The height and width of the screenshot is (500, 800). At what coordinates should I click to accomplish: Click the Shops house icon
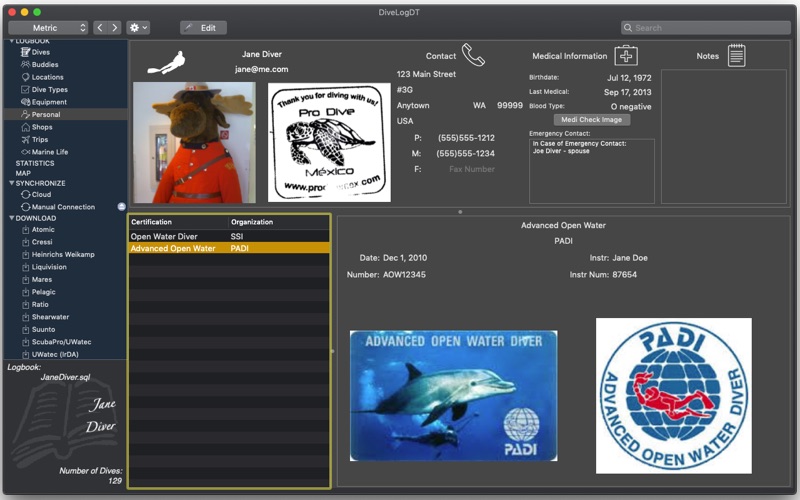[x=25, y=127]
